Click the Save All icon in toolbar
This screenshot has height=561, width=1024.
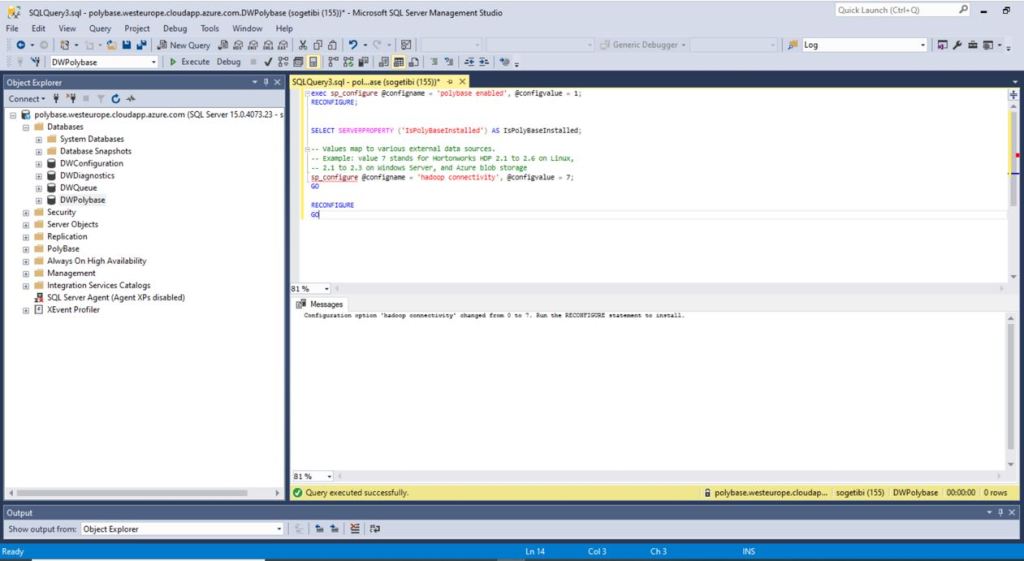pos(141,45)
